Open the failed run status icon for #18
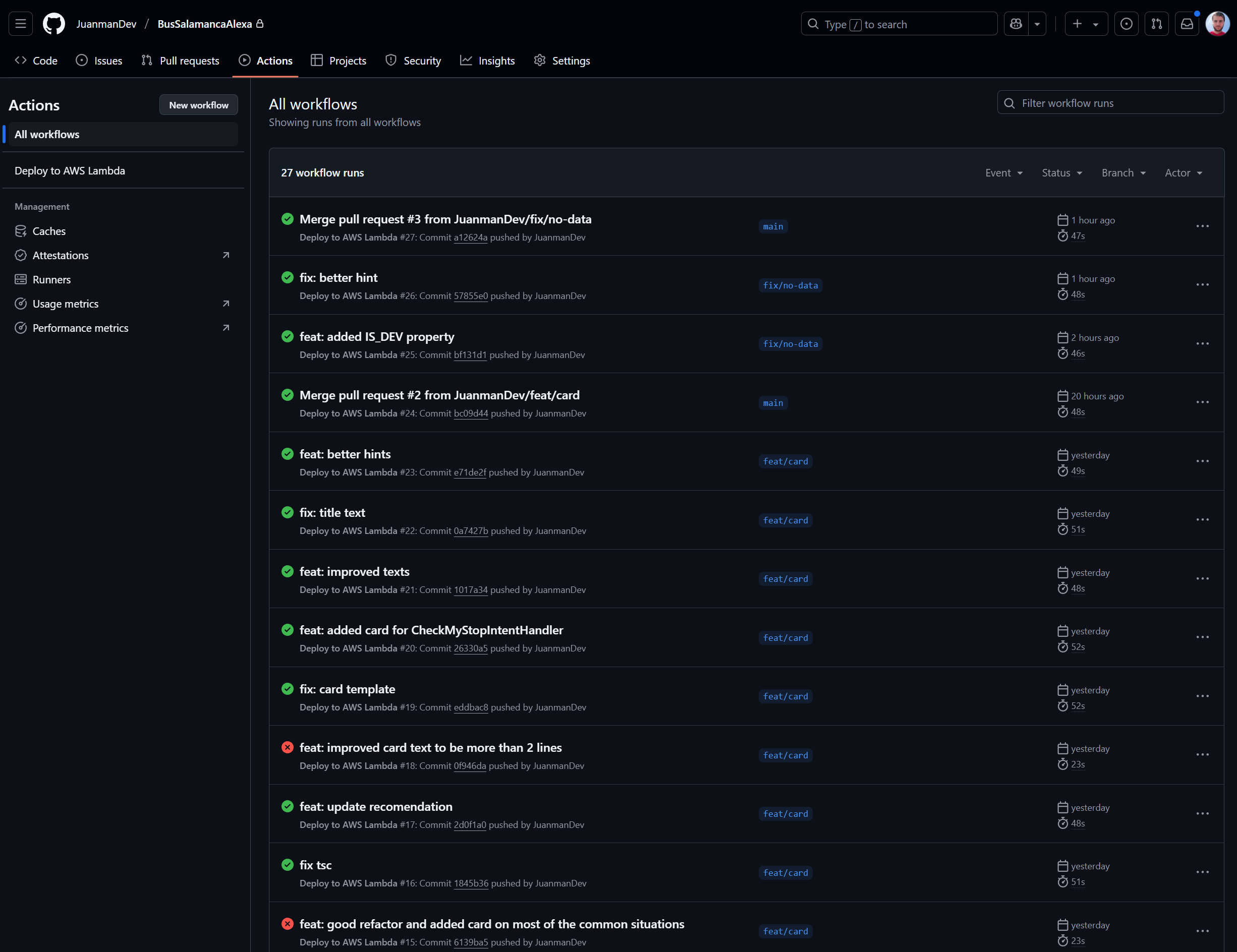The height and width of the screenshot is (952, 1237). pyautogui.click(x=287, y=748)
